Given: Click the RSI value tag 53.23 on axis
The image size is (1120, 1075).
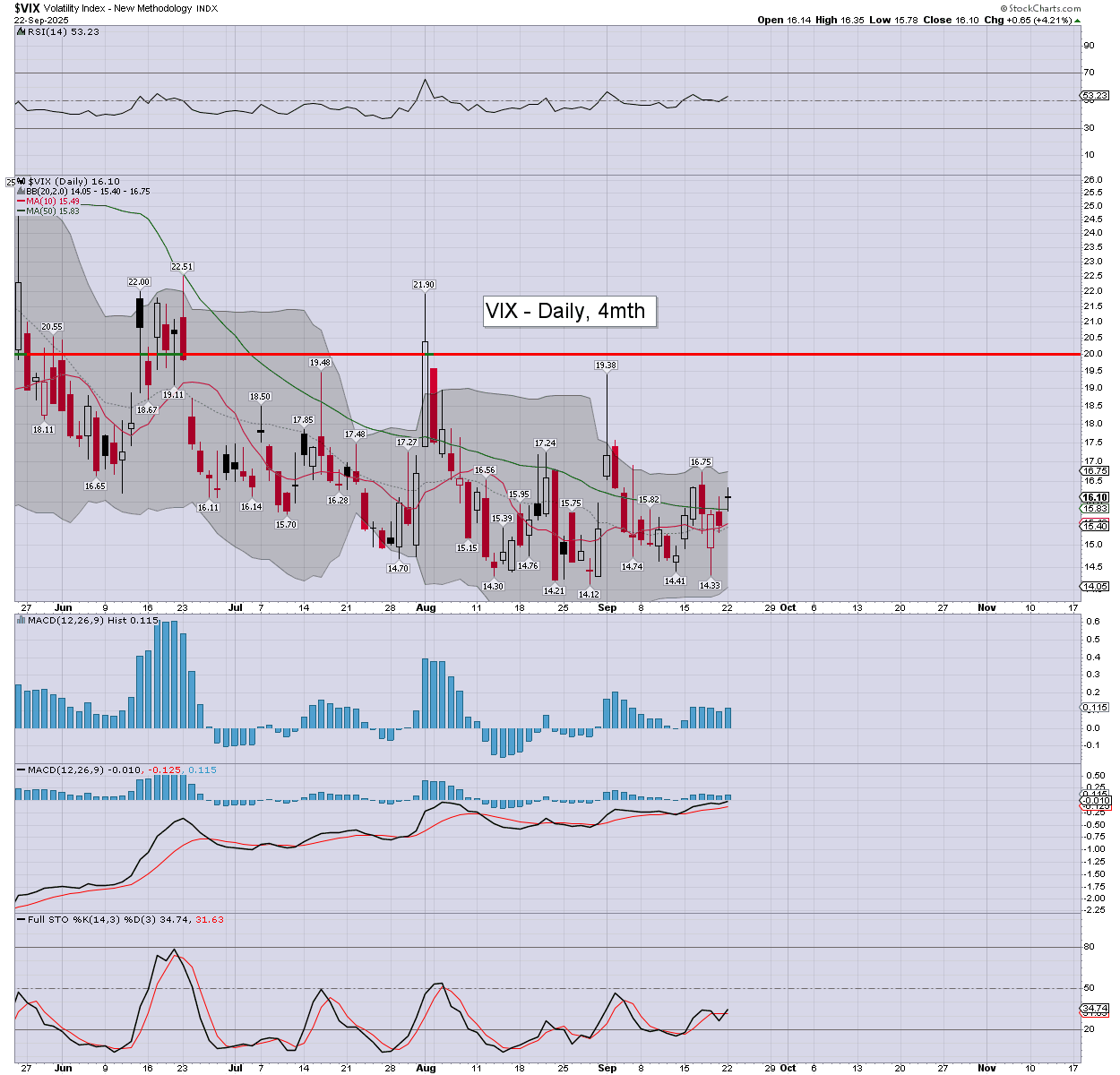Looking at the screenshot, I should click(x=1095, y=95).
